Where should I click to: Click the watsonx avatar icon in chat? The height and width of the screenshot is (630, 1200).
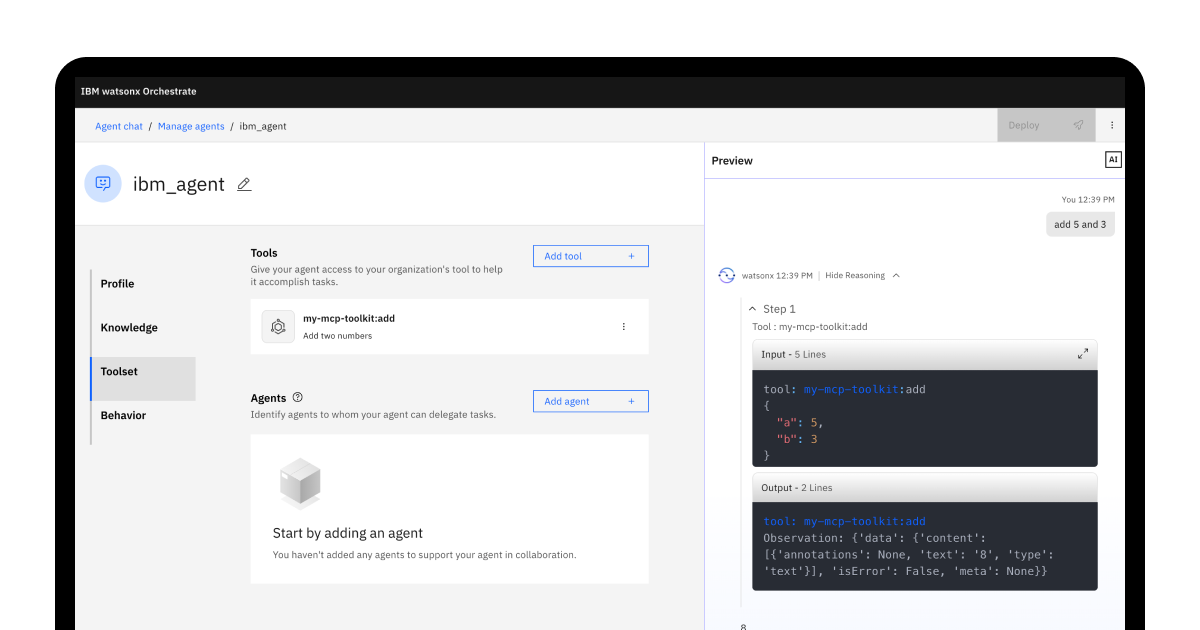pos(727,275)
